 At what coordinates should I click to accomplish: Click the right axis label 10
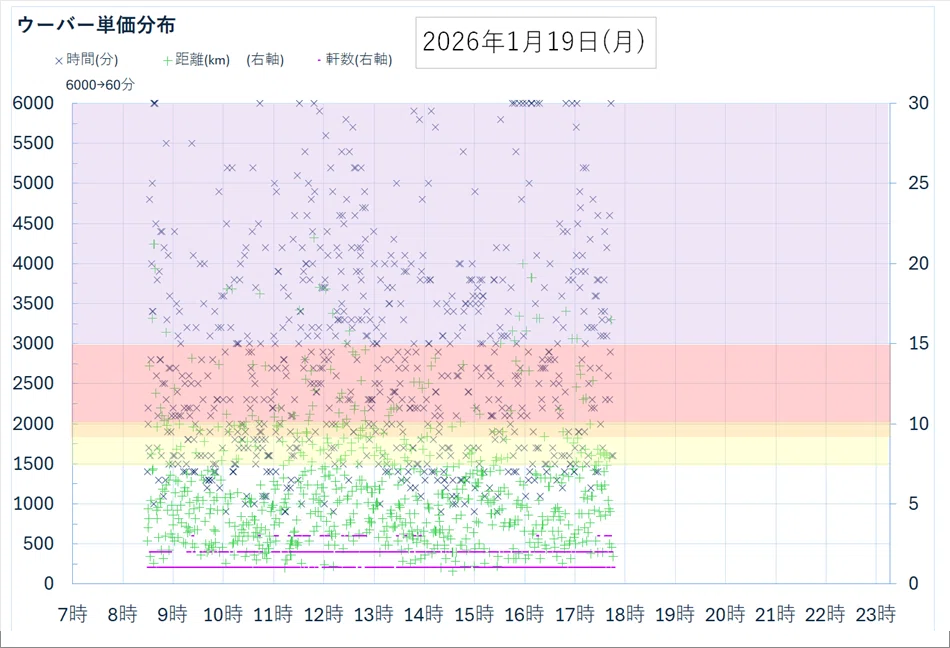click(918, 424)
